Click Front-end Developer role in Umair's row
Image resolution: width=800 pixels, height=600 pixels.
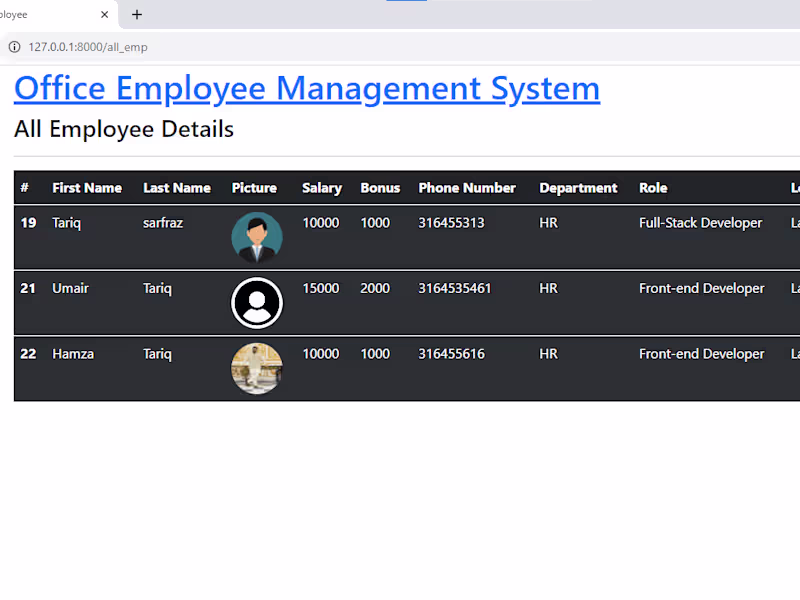pos(702,289)
